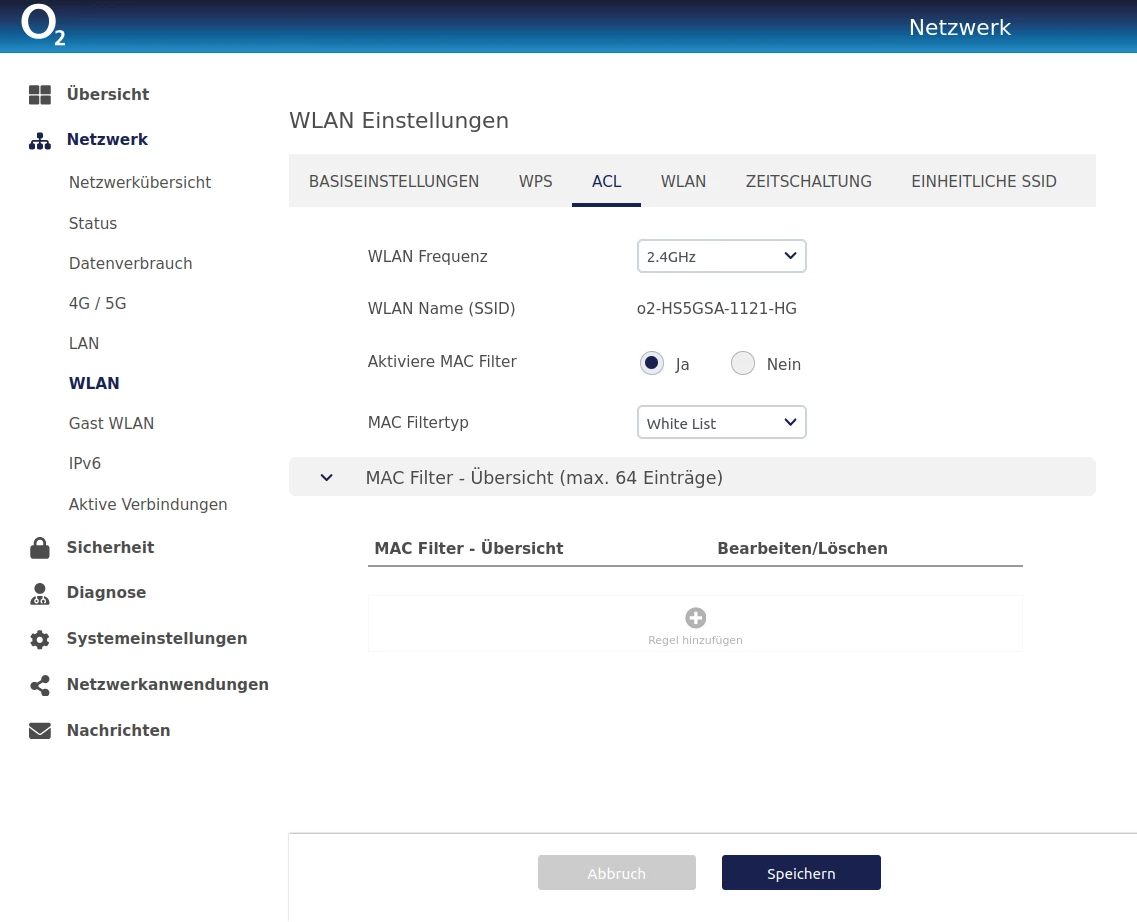
Task: Switch to the BASISEINSTELLUNGEN tab
Action: coord(394,181)
